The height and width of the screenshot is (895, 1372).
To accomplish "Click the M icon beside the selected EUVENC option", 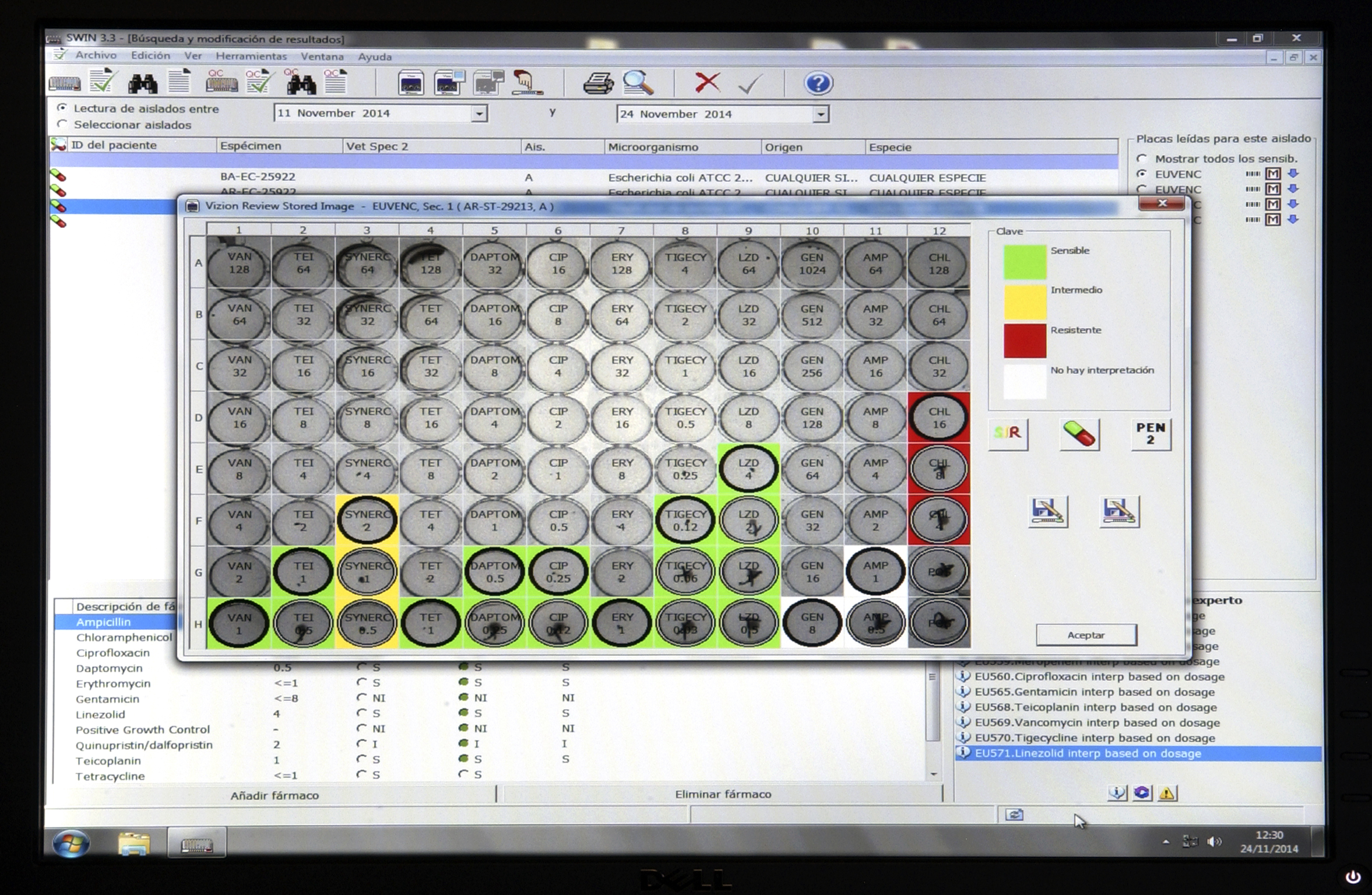I will (x=1273, y=174).
